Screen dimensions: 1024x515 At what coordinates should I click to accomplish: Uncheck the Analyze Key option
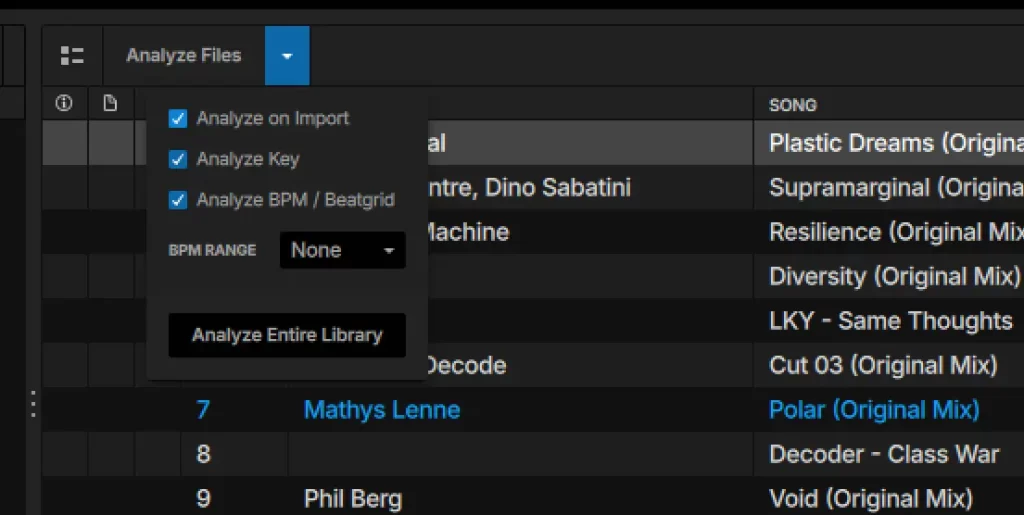[178, 159]
